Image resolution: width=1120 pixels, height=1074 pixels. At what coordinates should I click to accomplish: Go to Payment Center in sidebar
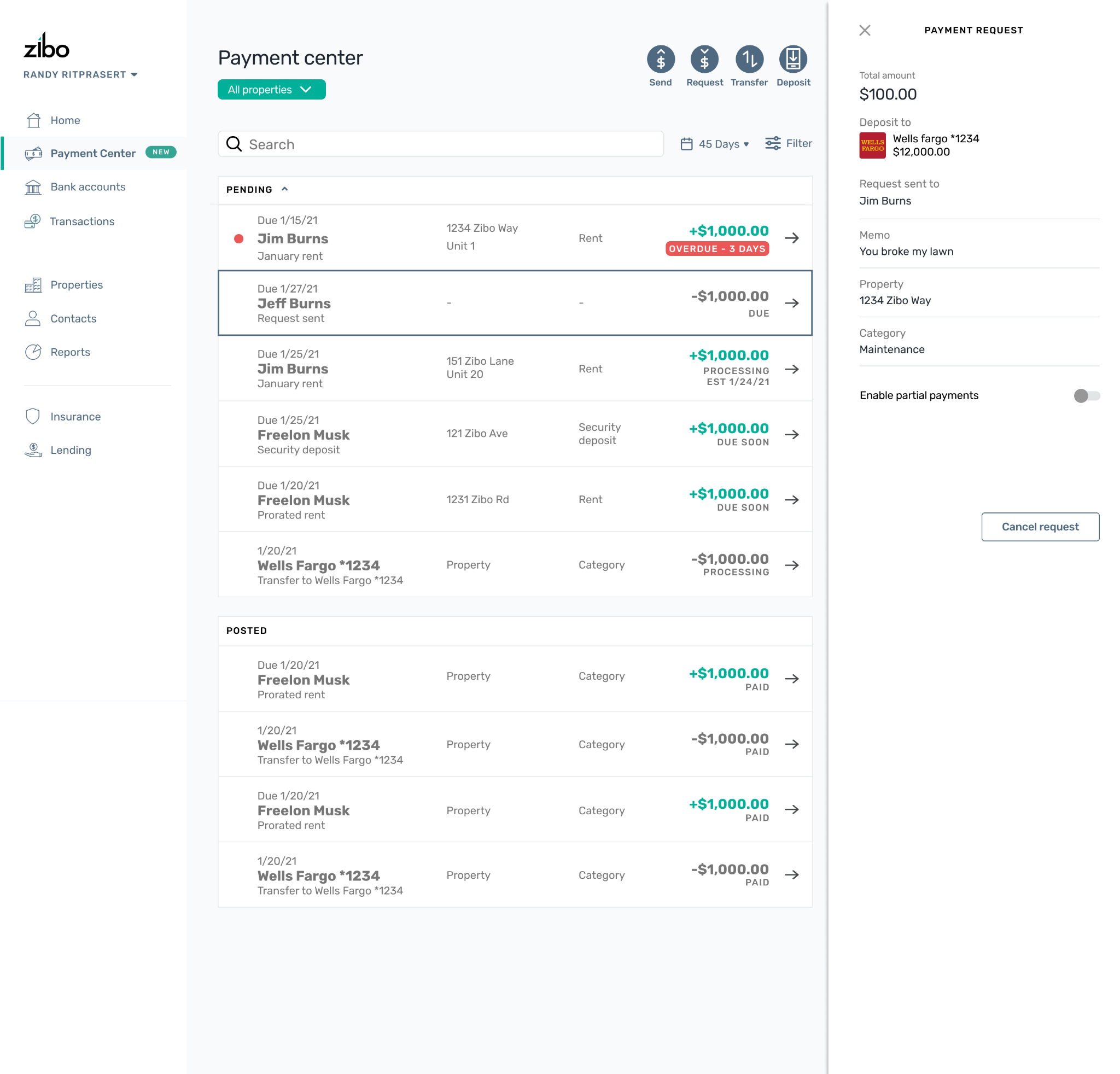pyautogui.click(x=92, y=153)
